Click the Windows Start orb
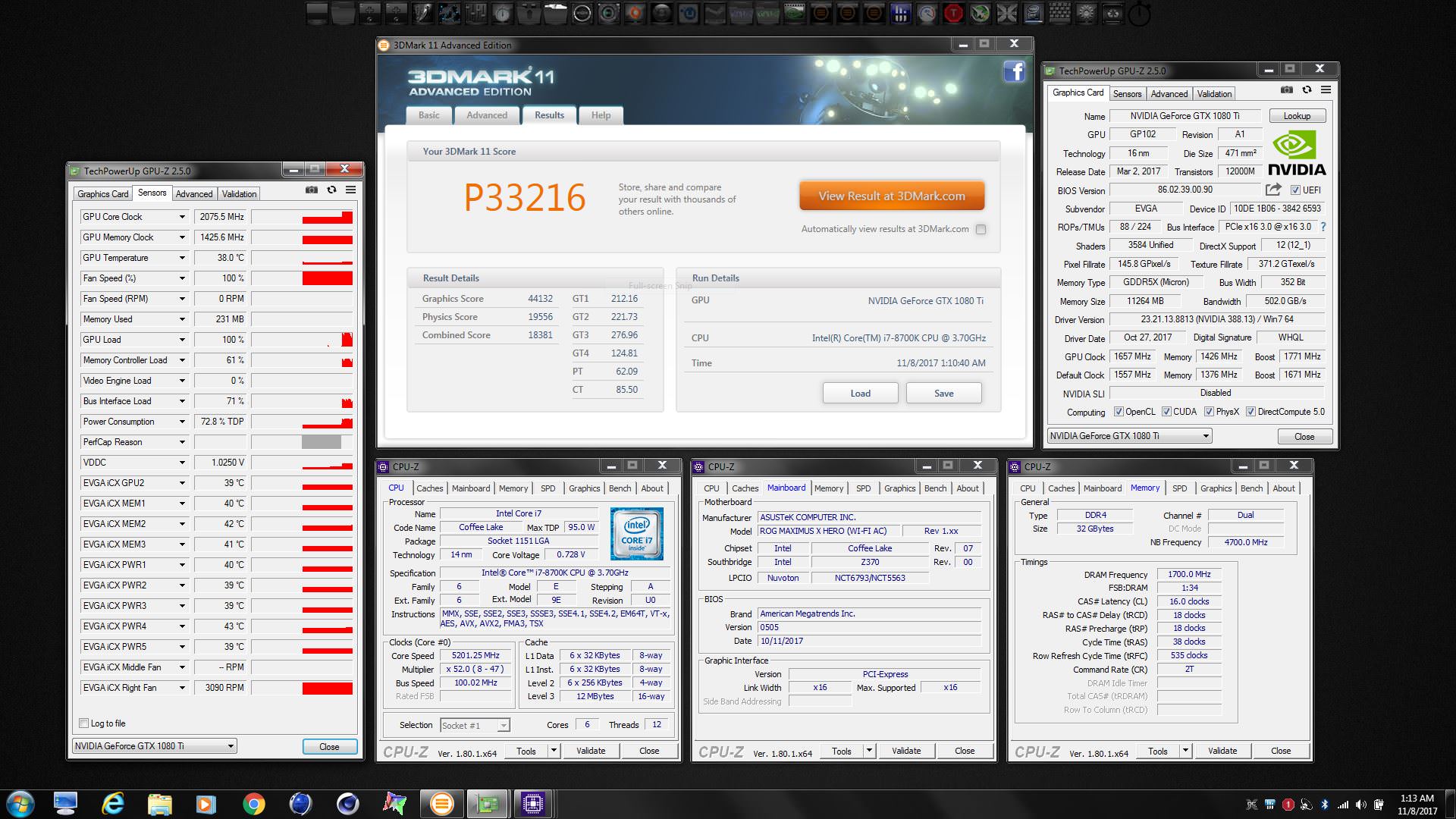This screenshot has width=1456, height=819. 20,804
